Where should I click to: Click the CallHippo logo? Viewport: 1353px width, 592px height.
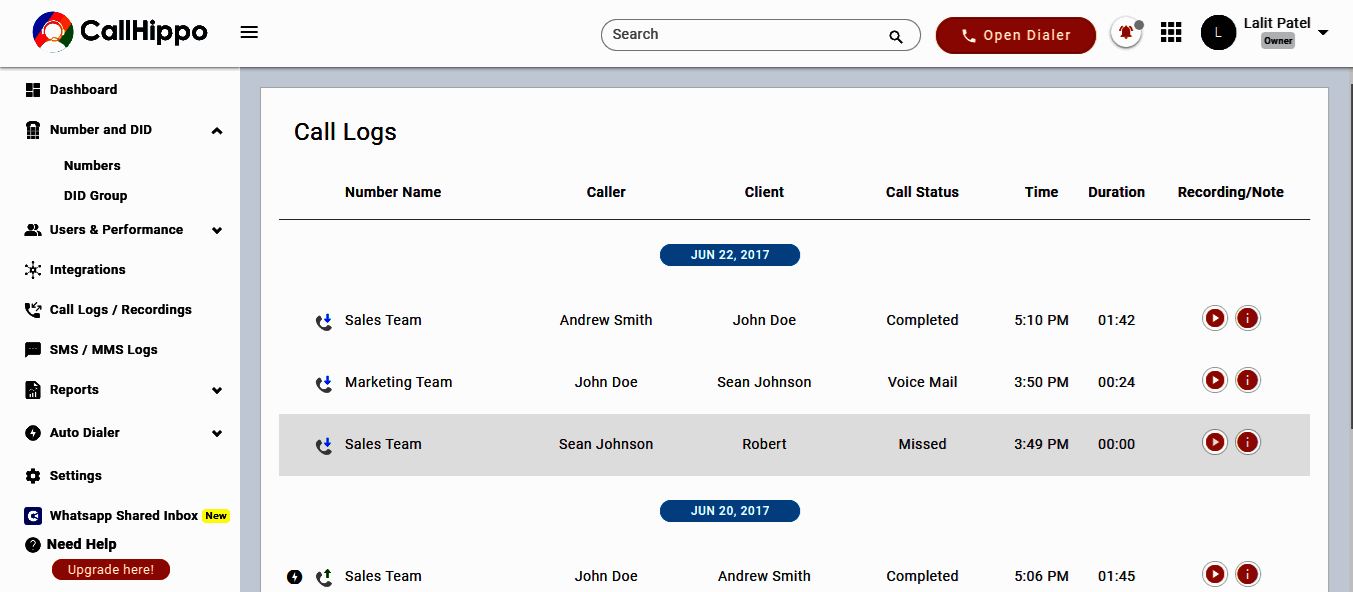tap(120, 32)
